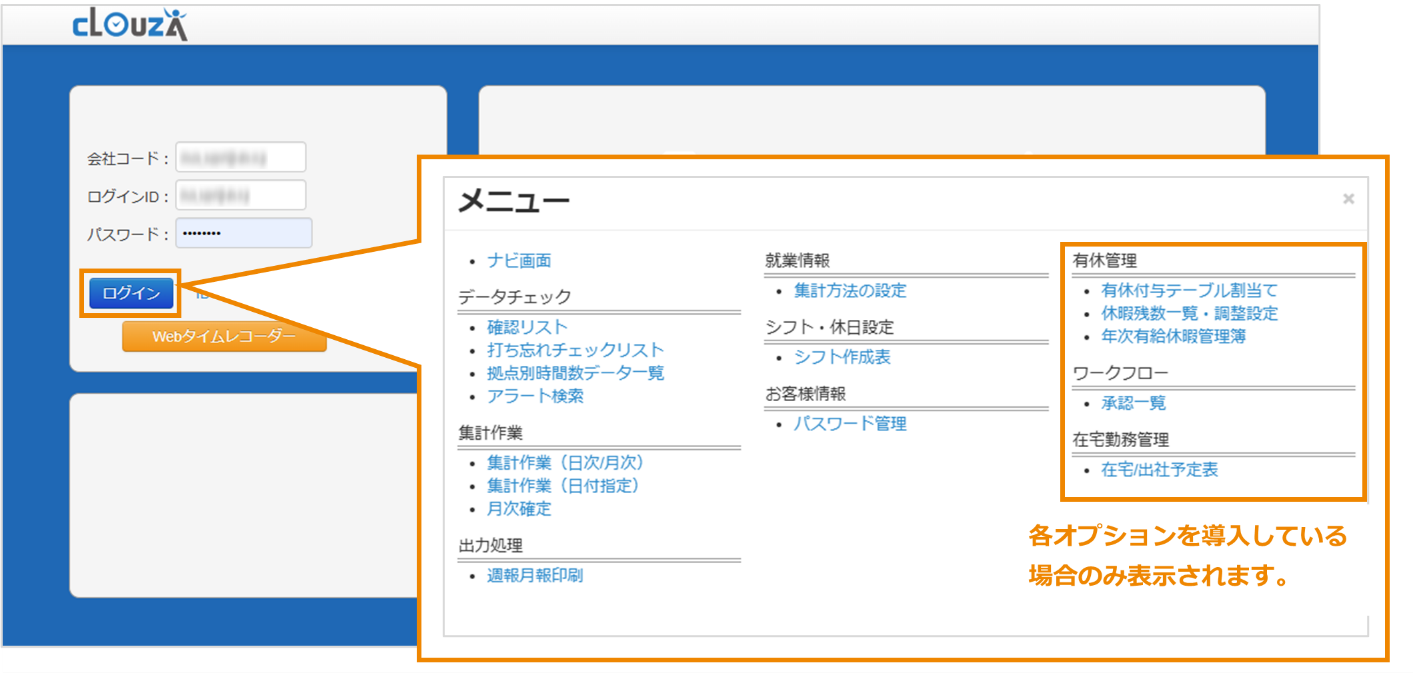Open 週報月報印刷 under 出力処理
This screenshot has height=673, width=1413.
coord(535,575)
